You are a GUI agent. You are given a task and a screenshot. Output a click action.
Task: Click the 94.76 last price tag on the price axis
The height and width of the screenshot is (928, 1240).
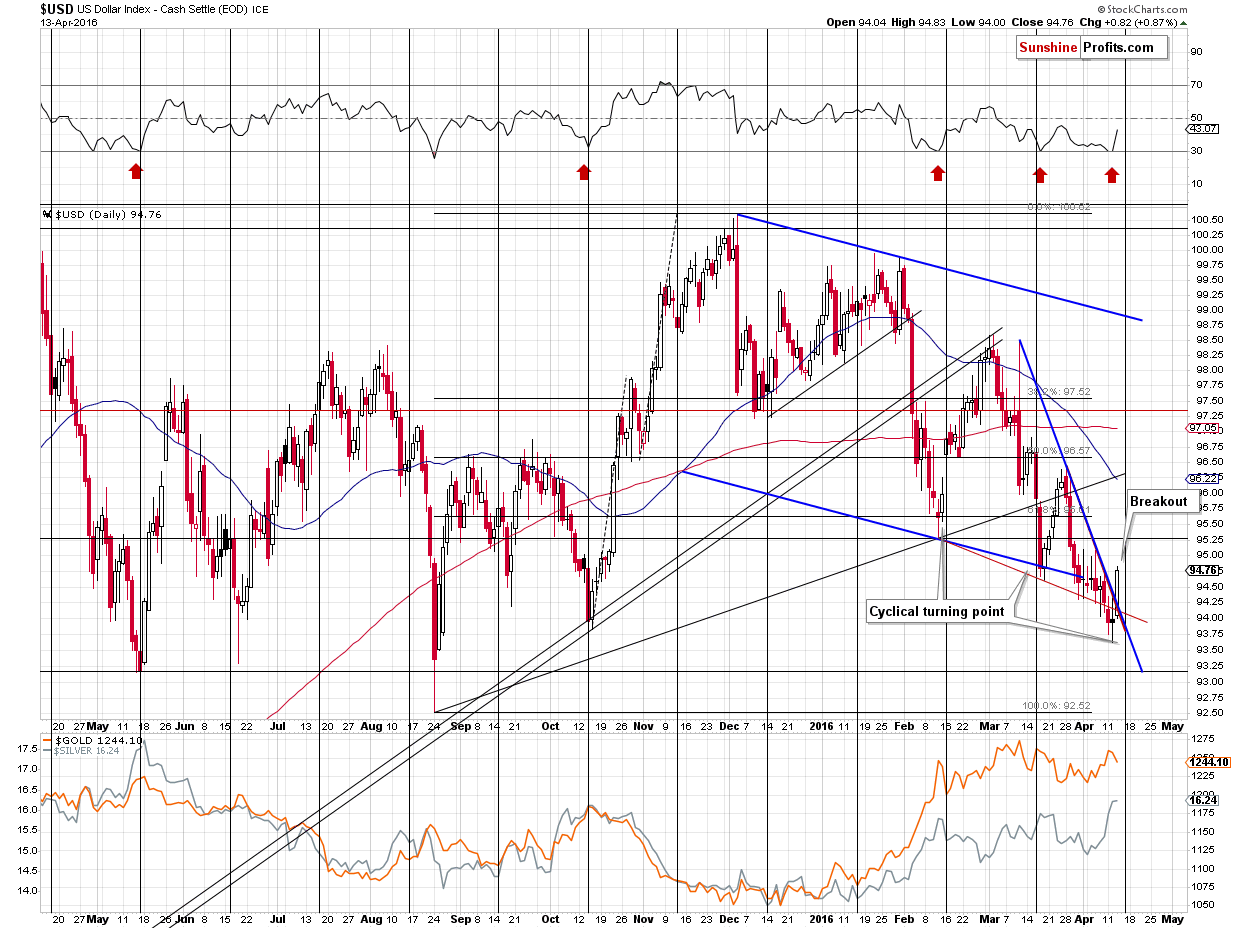click(x=1201, y=570)
